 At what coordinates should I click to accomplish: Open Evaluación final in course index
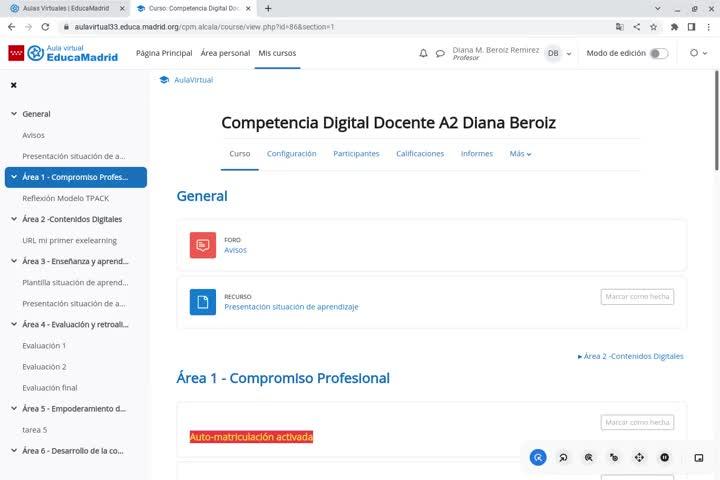50,388
